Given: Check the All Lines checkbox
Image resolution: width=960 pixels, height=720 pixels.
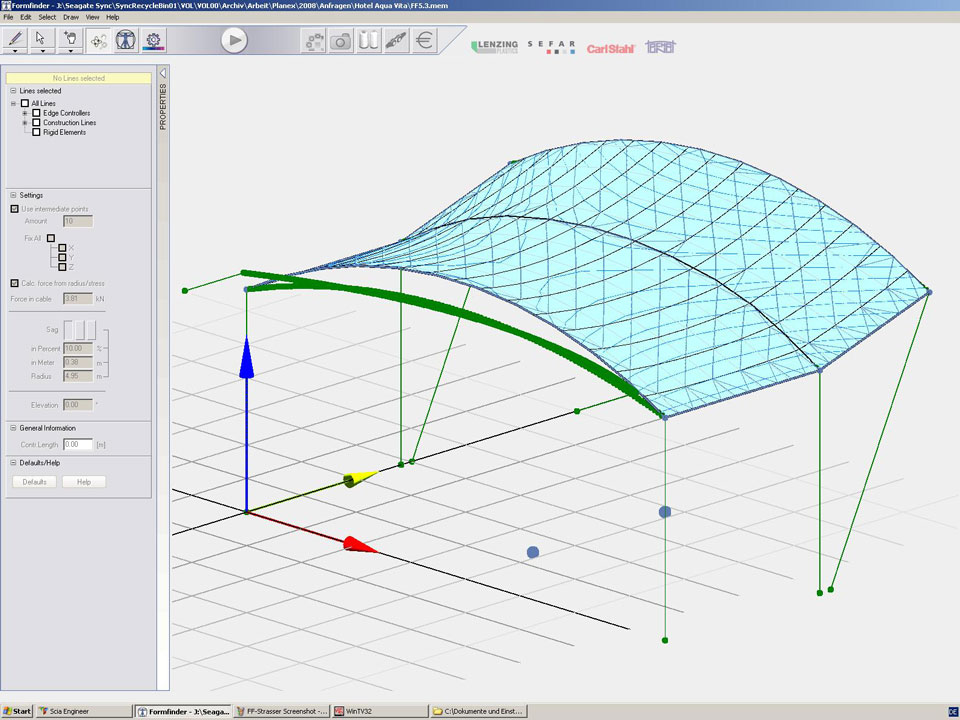Looking at the screenshot, I should 25,103.
